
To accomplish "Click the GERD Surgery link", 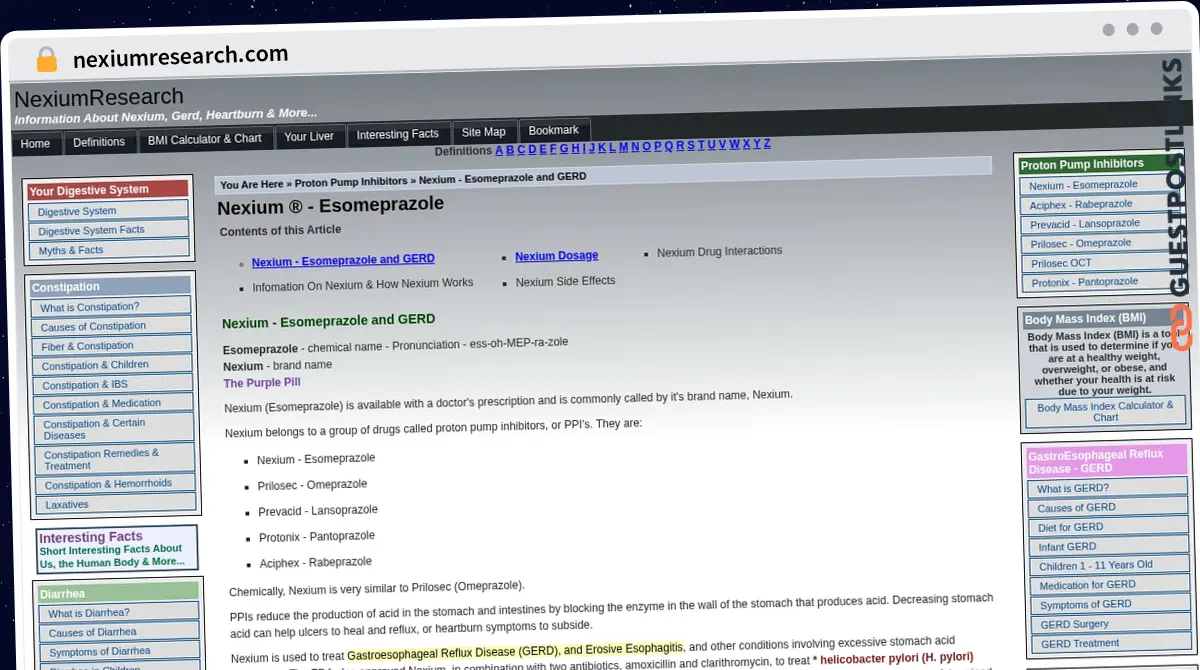I will [x=1073, y=623].
